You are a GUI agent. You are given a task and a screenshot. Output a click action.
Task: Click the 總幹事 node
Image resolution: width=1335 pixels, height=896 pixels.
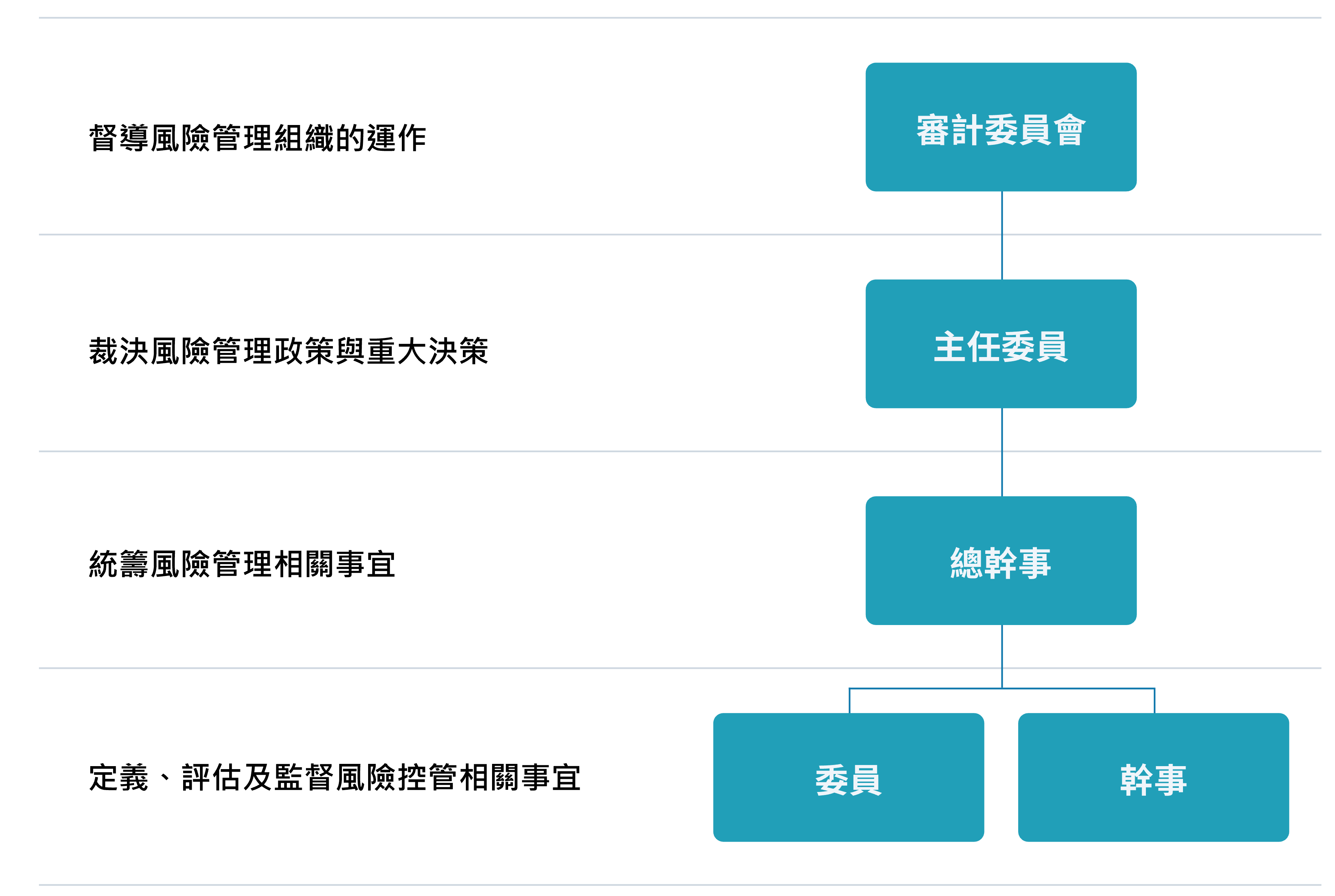click(1001, 560)
